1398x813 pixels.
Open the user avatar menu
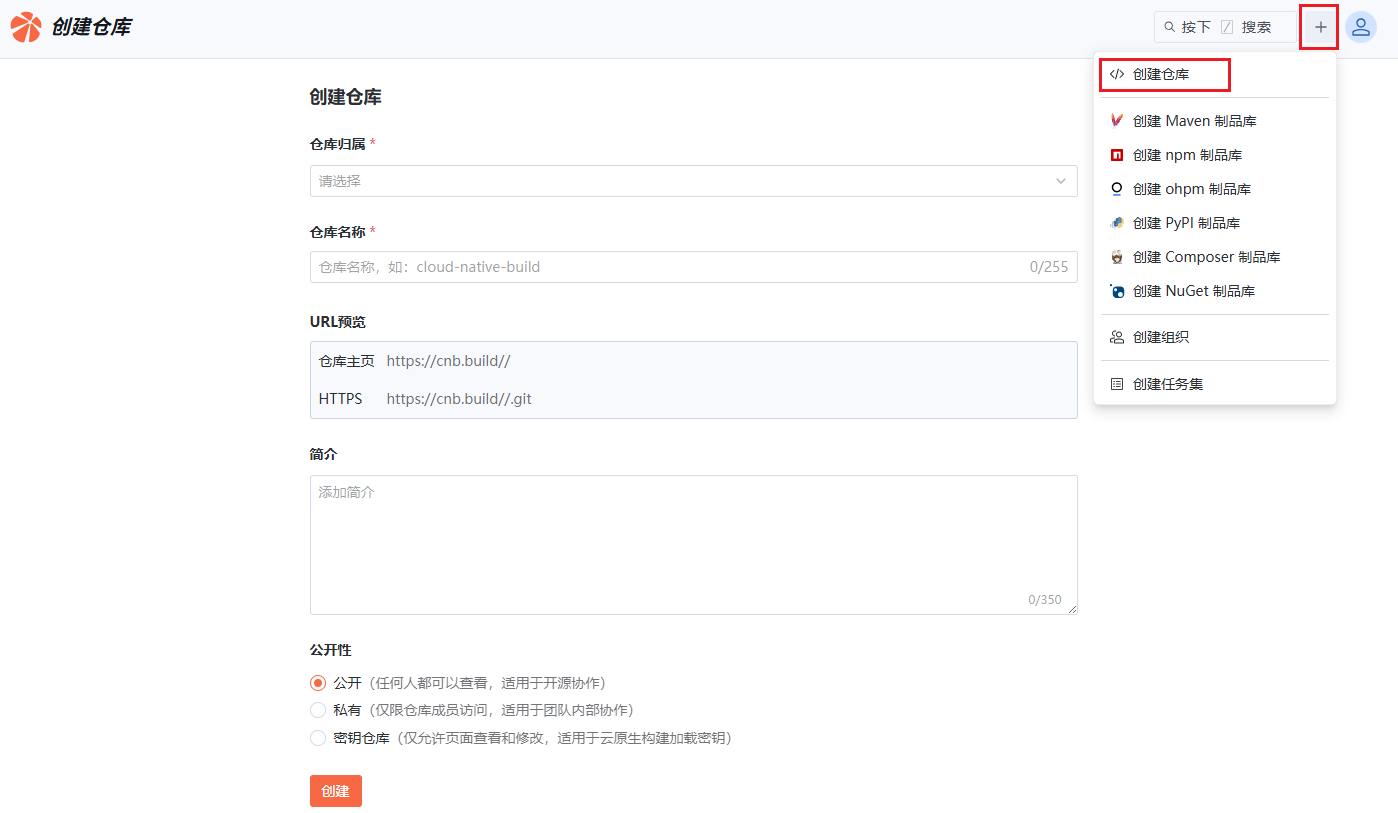click(x=1360, y=27)
